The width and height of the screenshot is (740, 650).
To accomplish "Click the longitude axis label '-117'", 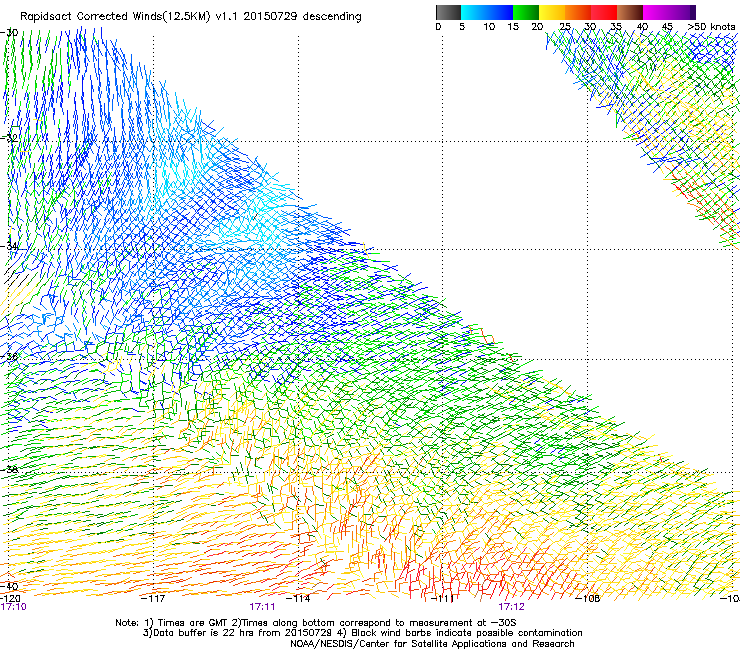I will [x=153, y=599].
